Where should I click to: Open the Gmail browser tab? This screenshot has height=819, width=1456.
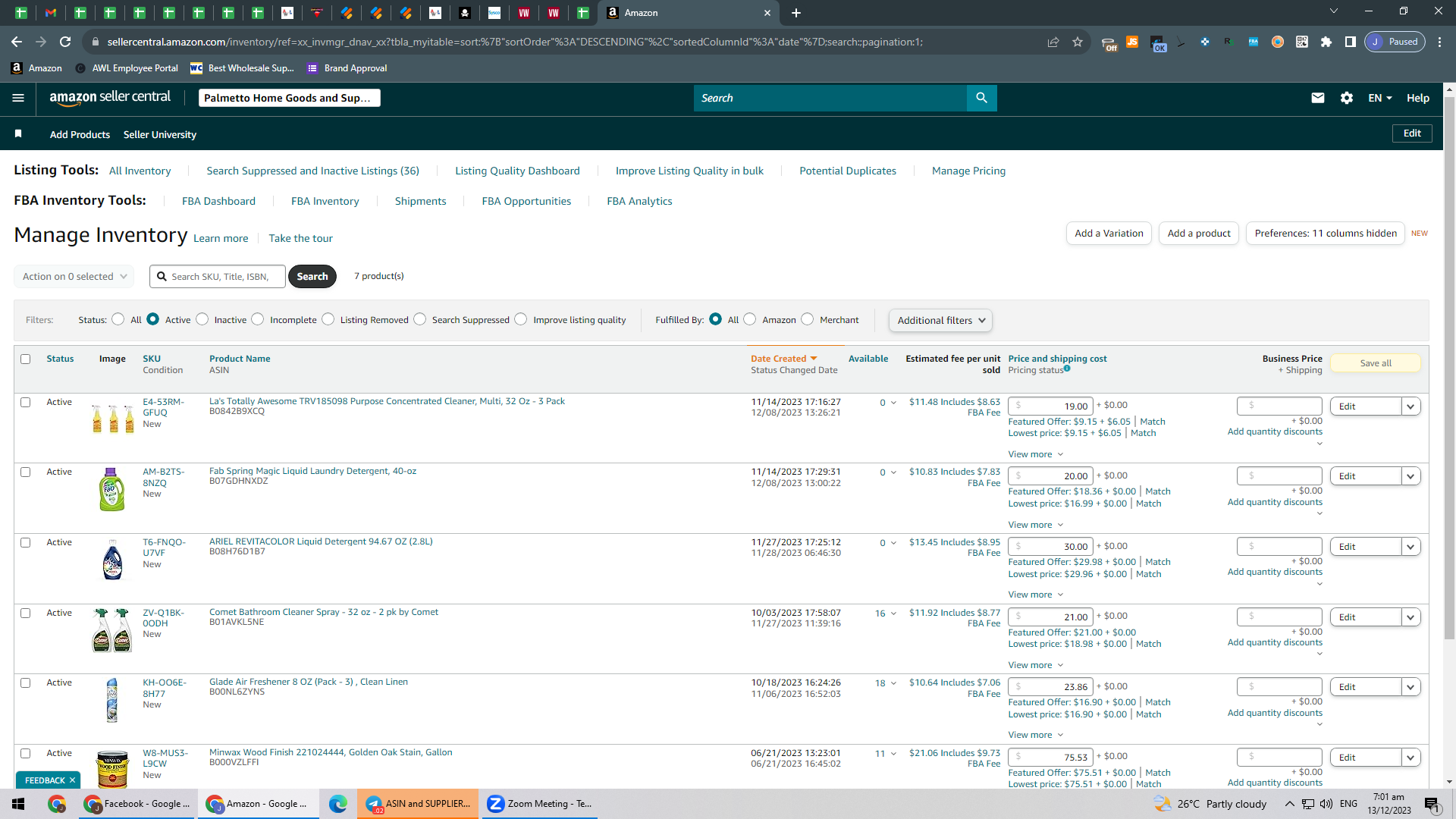click(51, 13)
